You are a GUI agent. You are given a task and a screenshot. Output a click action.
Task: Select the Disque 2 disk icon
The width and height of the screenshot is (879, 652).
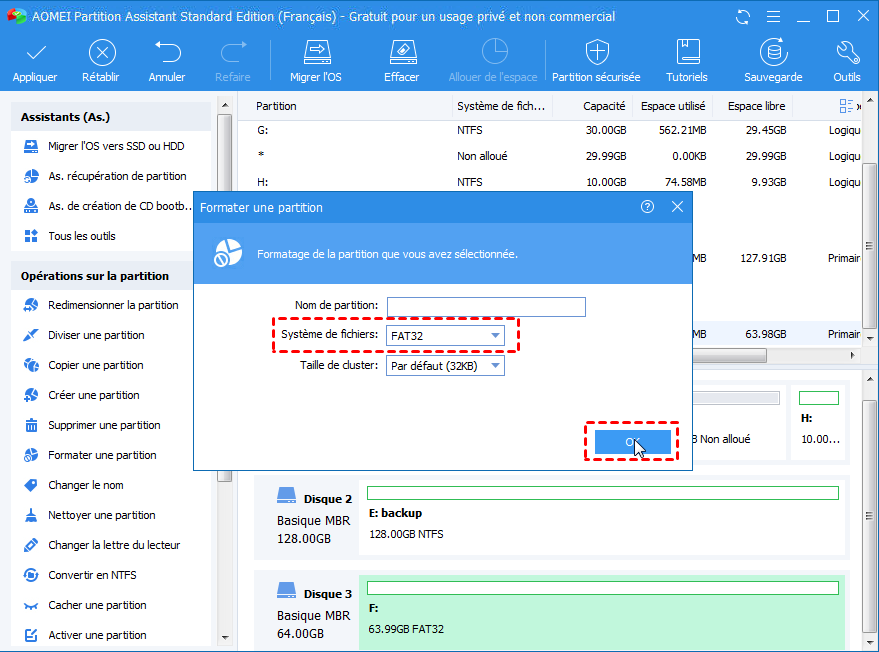point(286,496)
